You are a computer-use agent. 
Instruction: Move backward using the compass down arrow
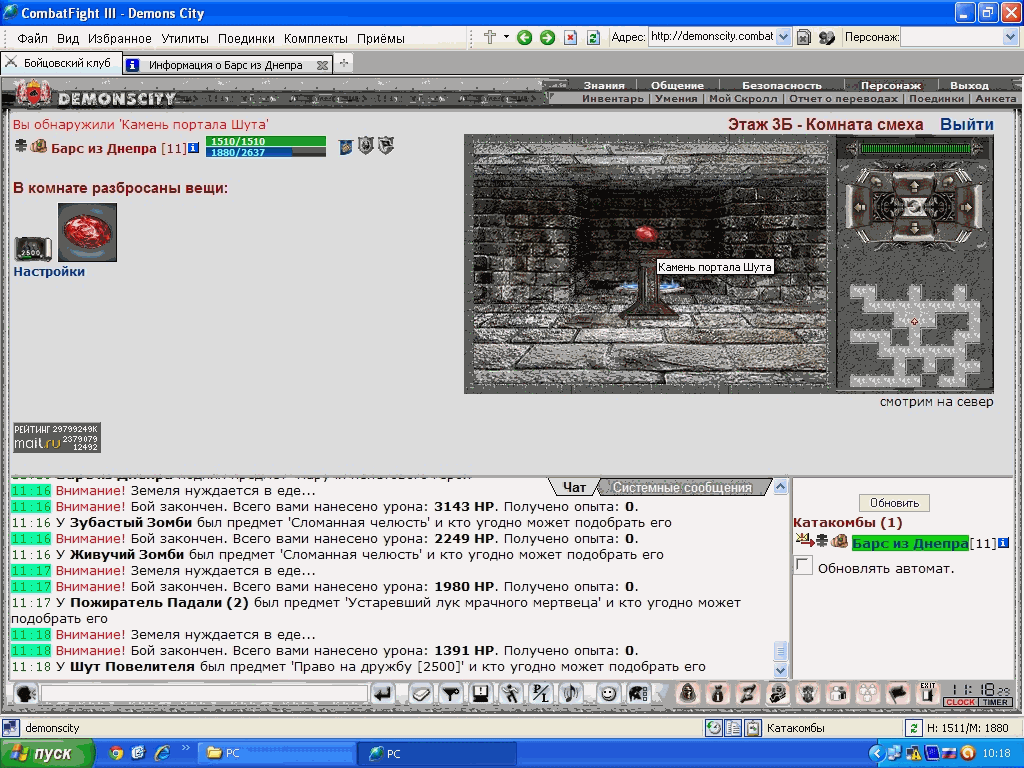click(914, 228)
